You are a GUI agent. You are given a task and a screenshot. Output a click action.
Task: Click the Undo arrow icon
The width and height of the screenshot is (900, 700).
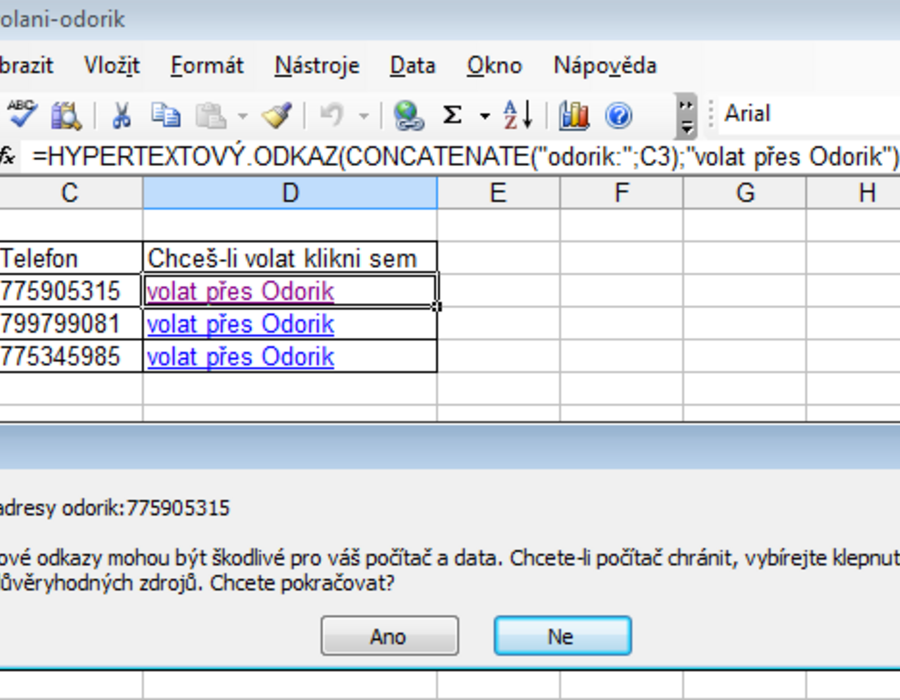[331, 114]
